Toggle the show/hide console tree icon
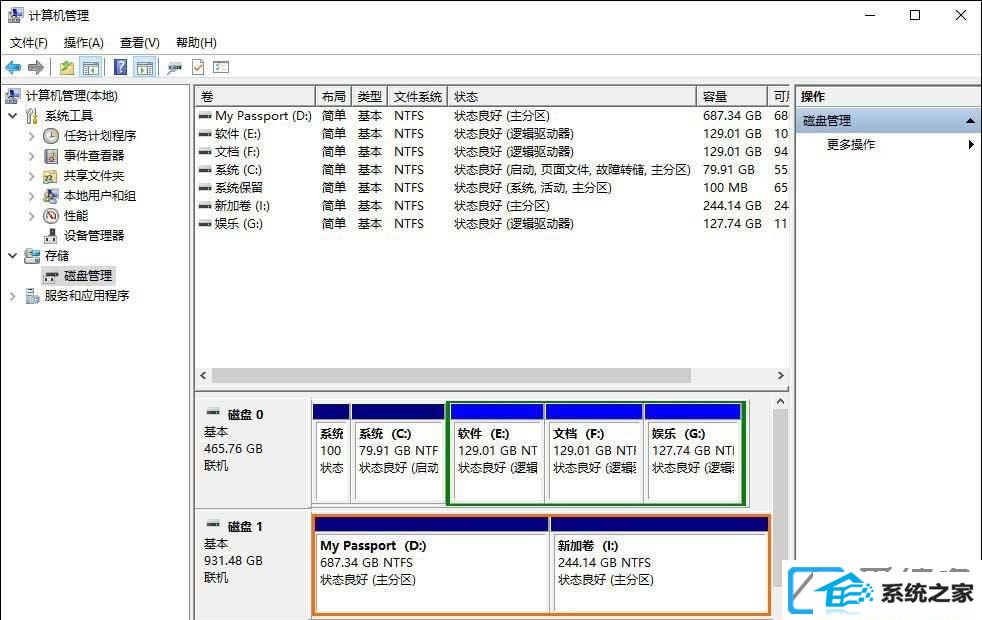The height and width of the screenshot is (620, 982). [91, 67]
